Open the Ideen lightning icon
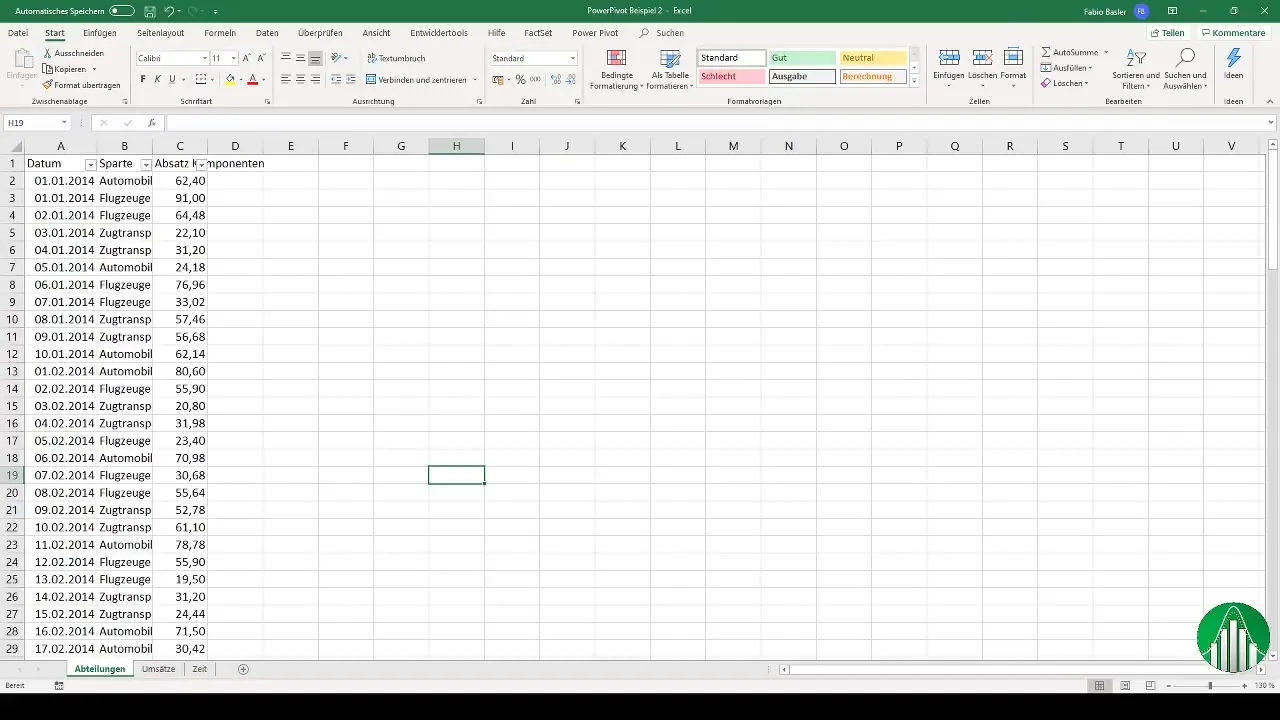1280x720 pixels. click(1234, 57)
